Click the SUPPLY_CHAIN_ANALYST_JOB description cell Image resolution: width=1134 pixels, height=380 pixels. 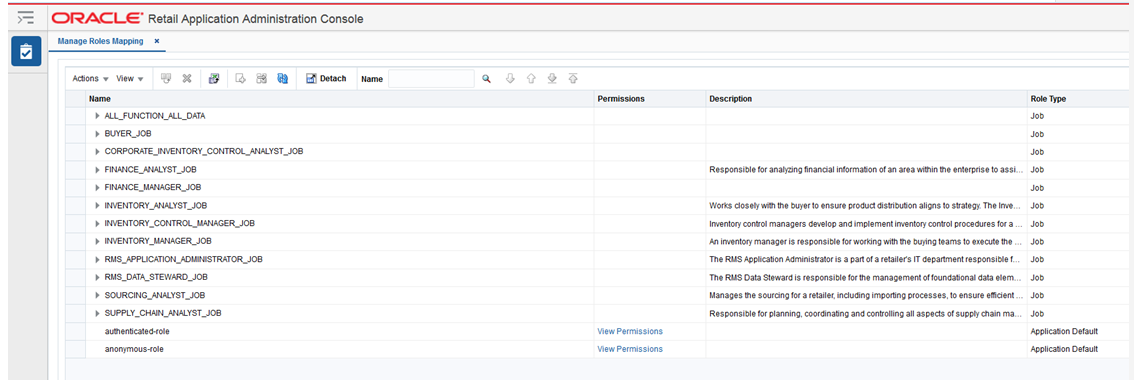coord(866,313)
